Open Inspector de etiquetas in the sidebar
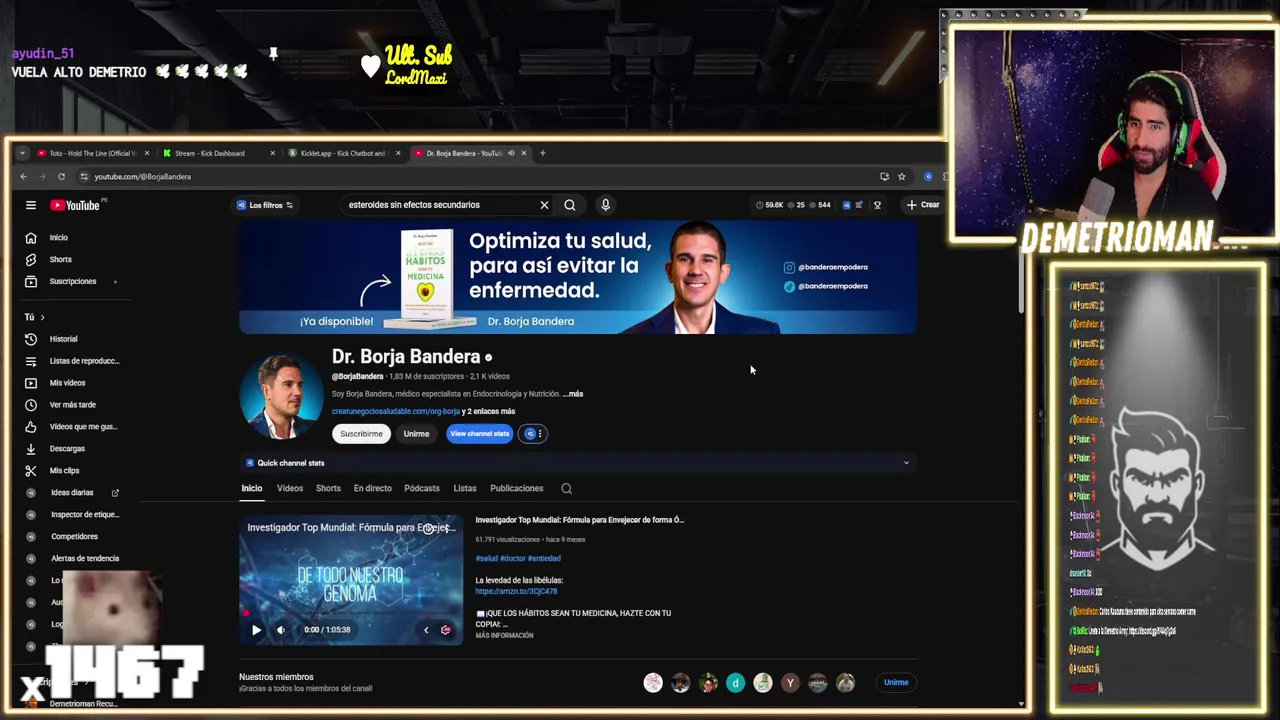 [x=72, y=515]
